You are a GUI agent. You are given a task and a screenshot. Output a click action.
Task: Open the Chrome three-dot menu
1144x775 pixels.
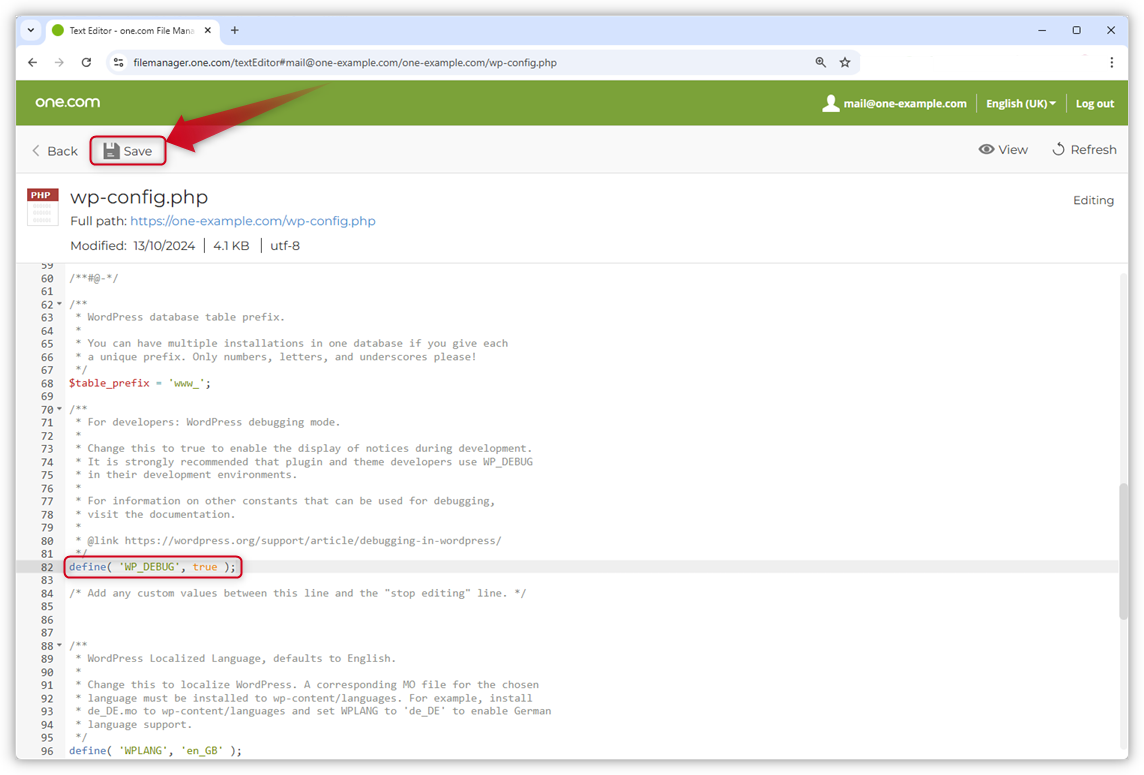[1111, 62]
